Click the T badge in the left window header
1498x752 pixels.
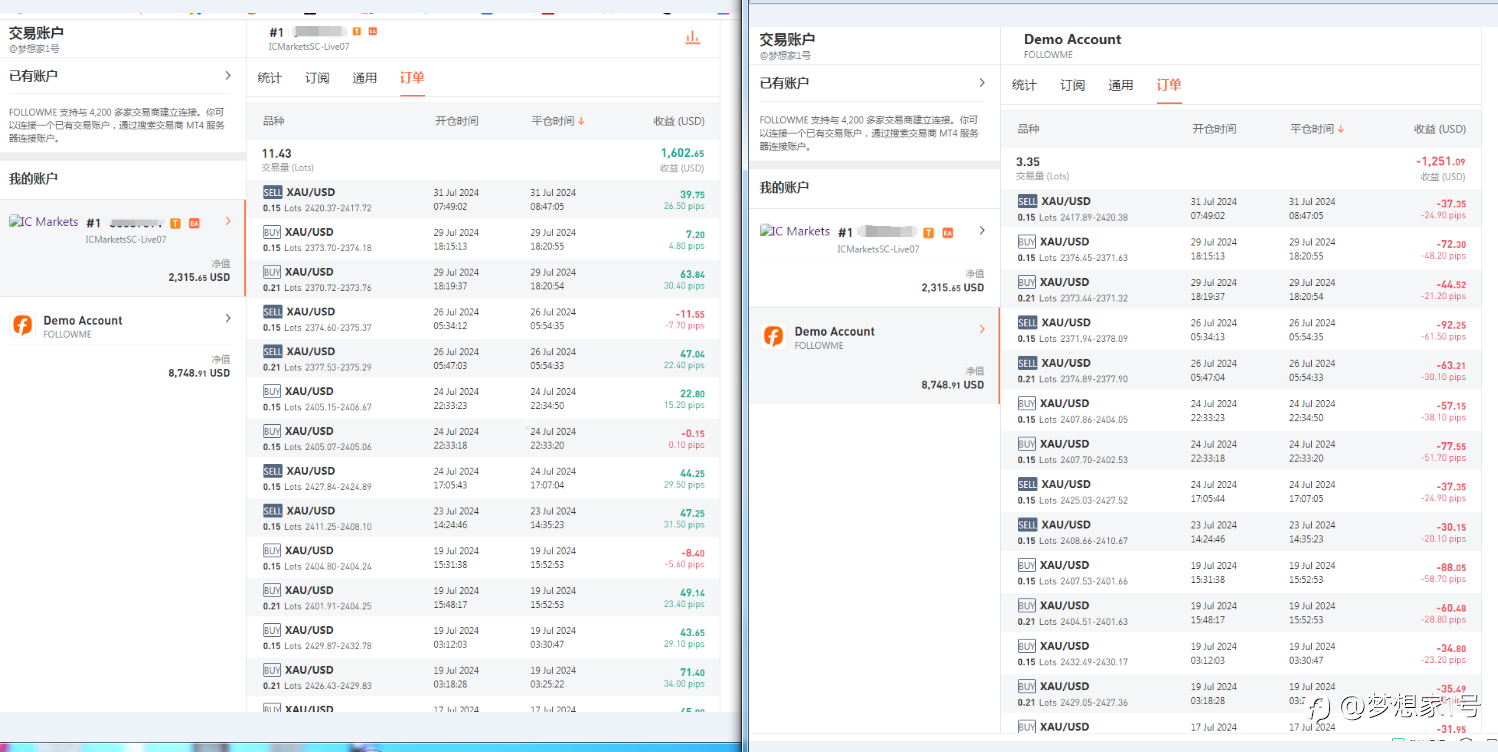click(356, 32)
